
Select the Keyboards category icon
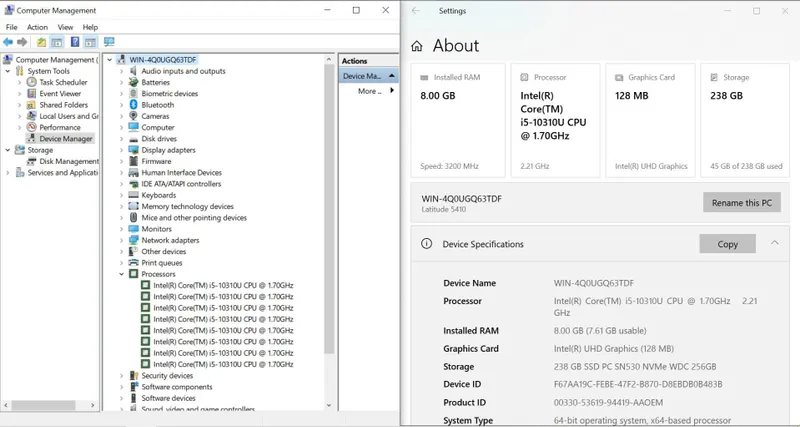133,195
